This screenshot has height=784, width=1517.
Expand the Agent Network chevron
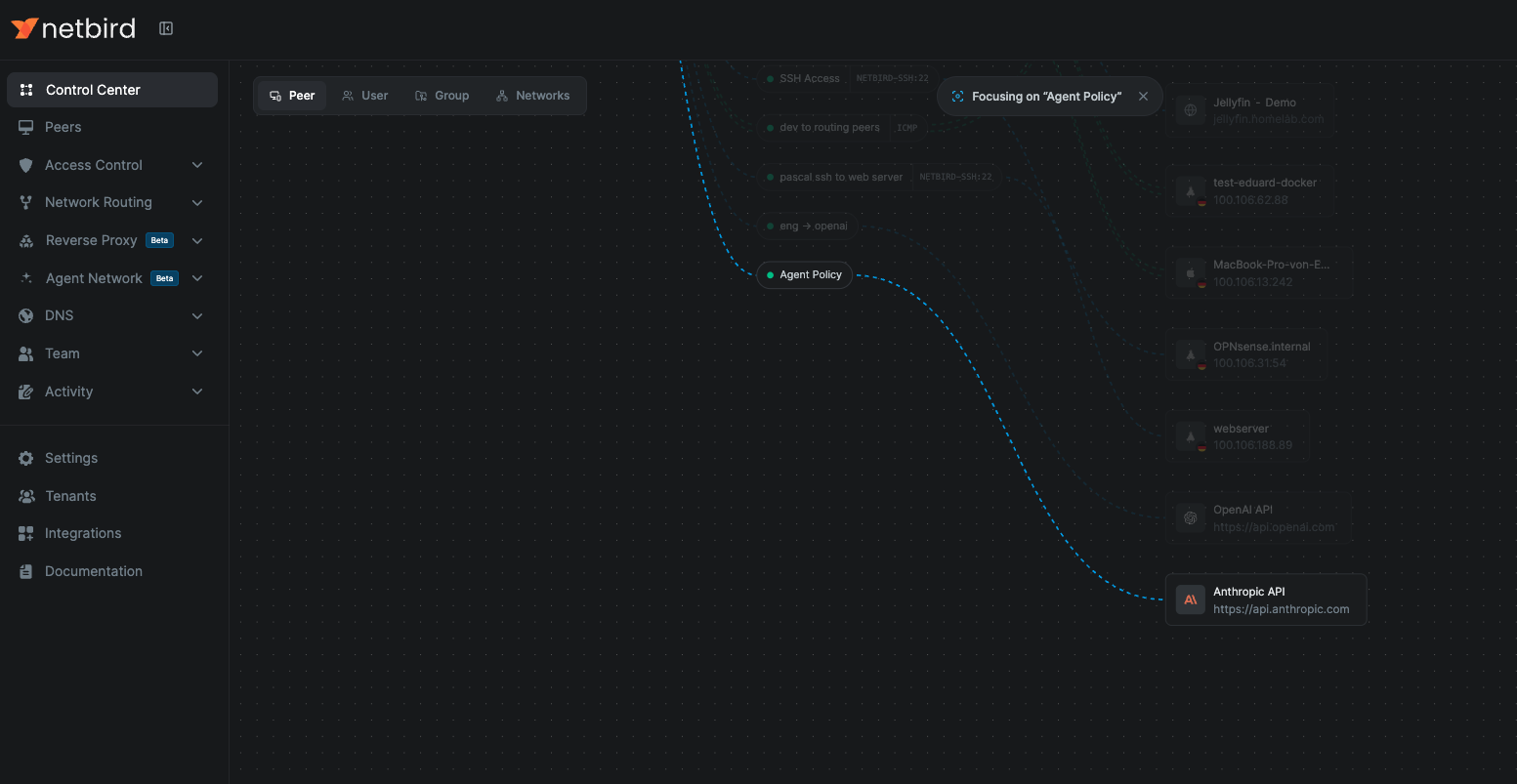(197, 278)
